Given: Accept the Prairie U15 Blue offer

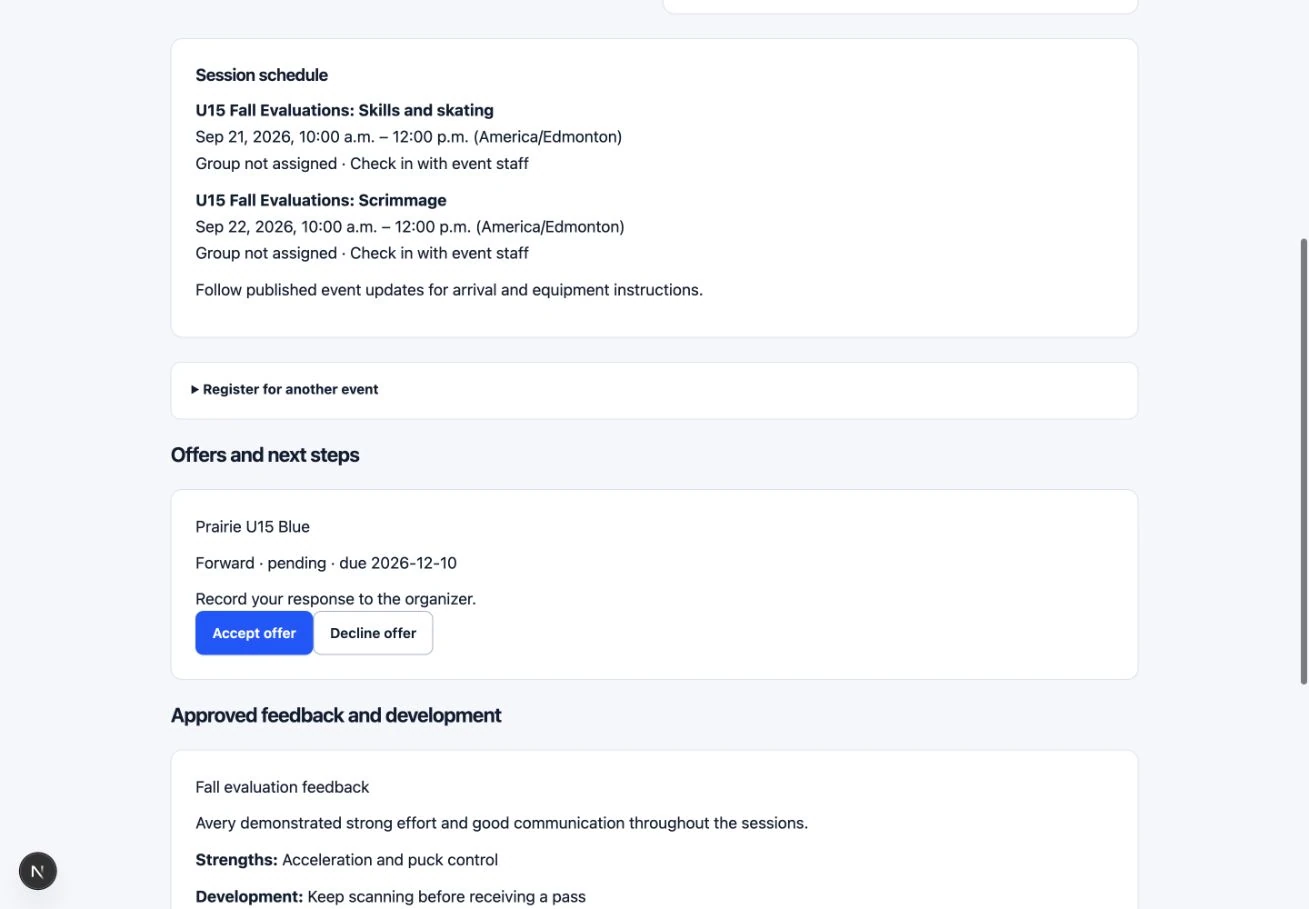Looking at the screenshot, I should pyautogui.click(x=254, y=633).
